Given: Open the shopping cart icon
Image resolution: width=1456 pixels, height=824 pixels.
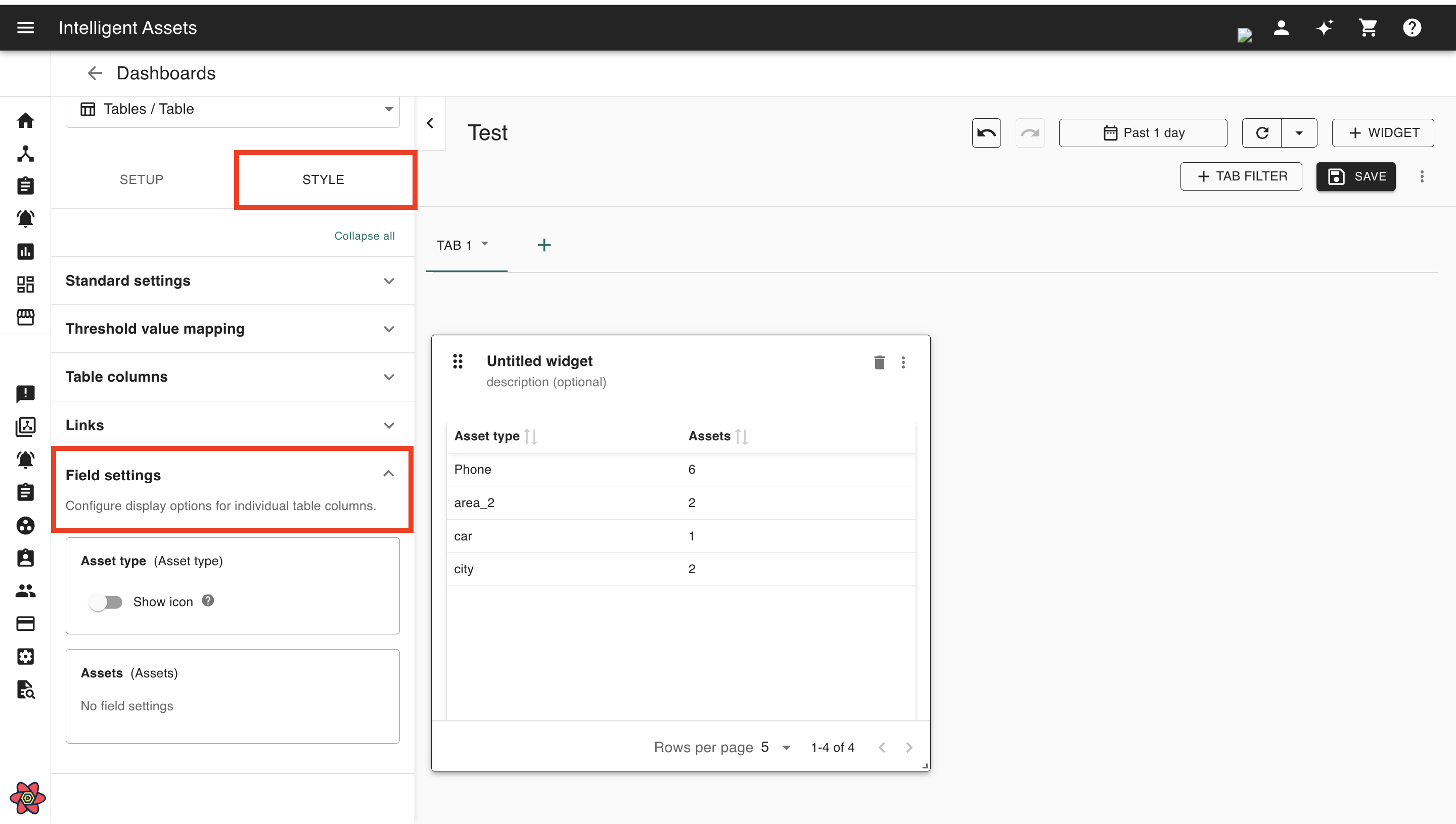Looking at the screenshot, I should click(1368, 28).
